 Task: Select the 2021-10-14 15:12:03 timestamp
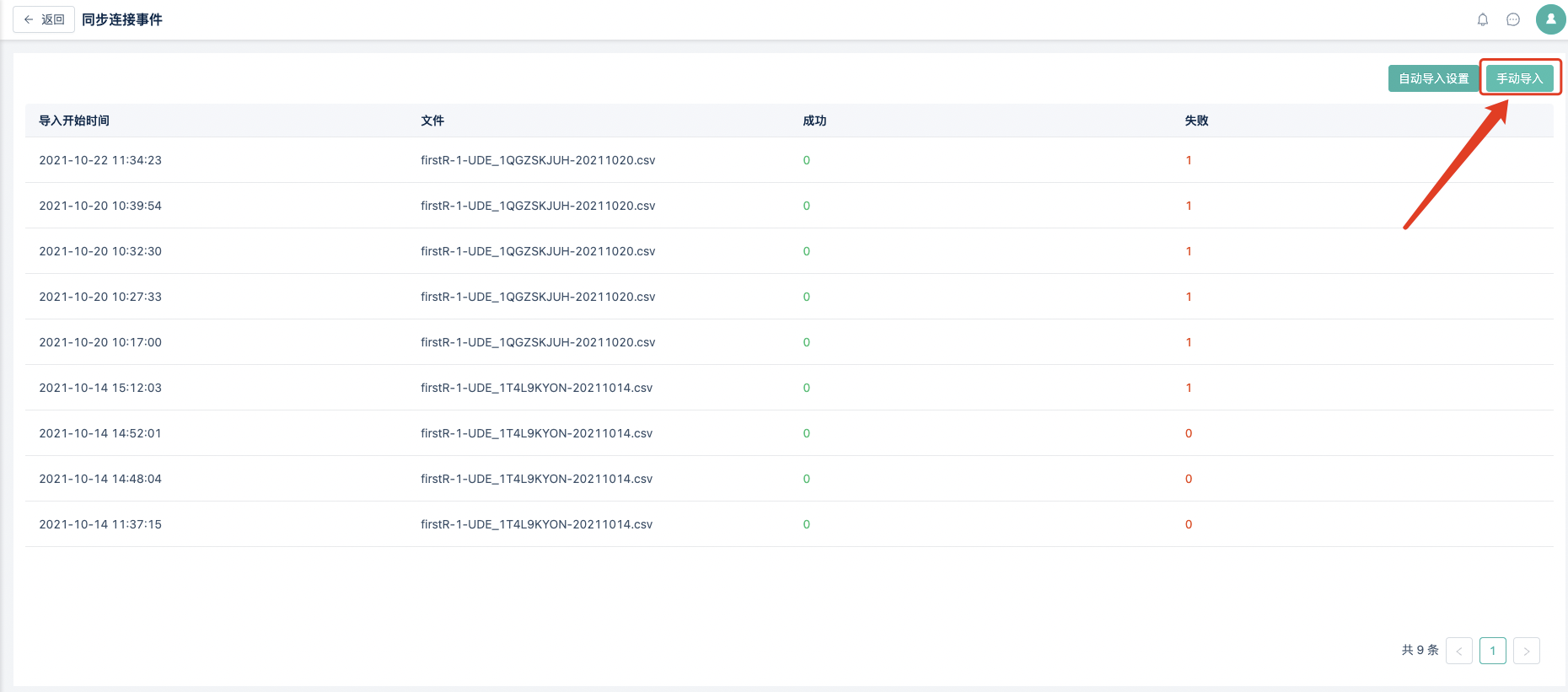100,388
